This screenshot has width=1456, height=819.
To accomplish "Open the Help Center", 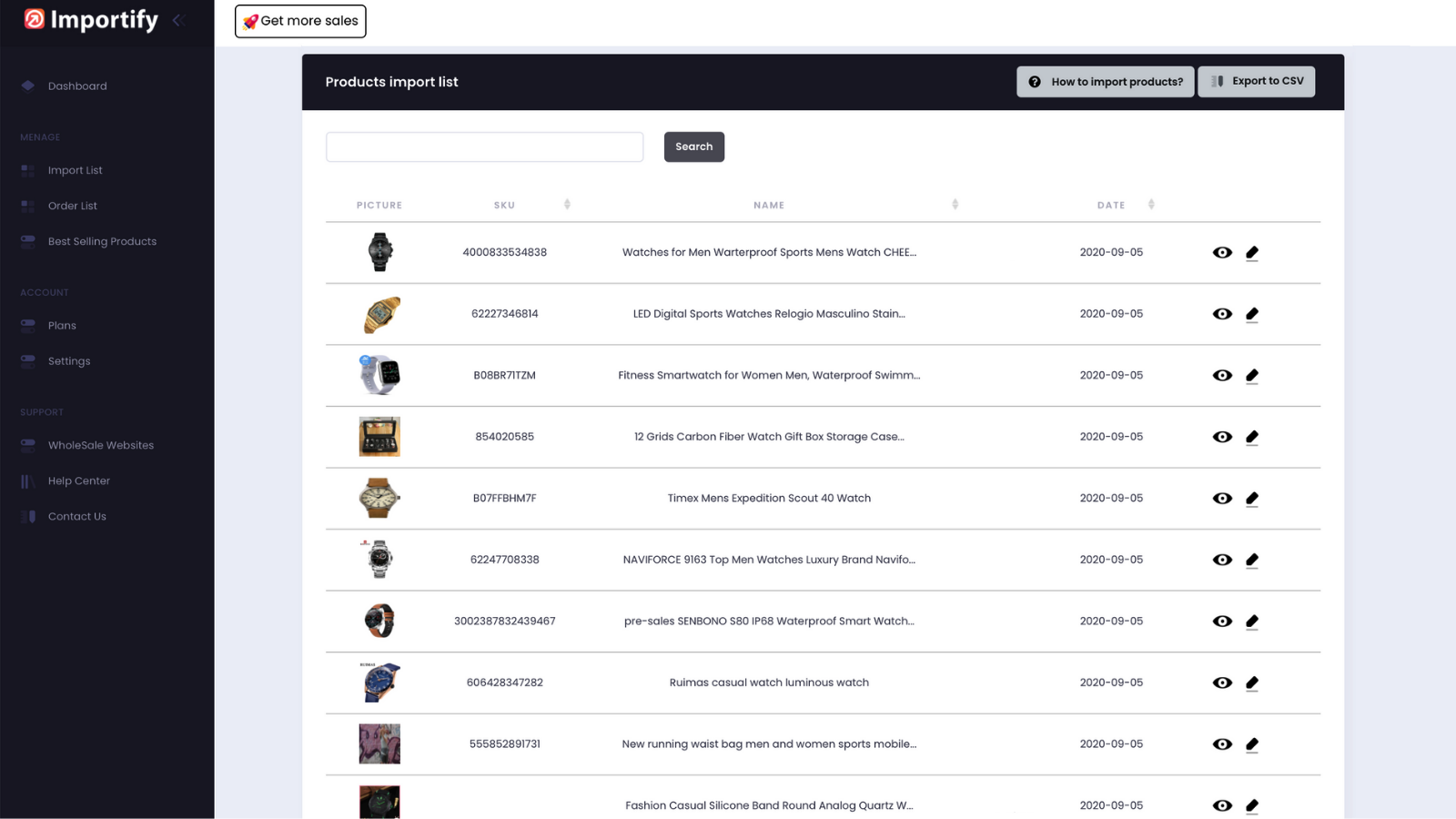I will 78,480.
